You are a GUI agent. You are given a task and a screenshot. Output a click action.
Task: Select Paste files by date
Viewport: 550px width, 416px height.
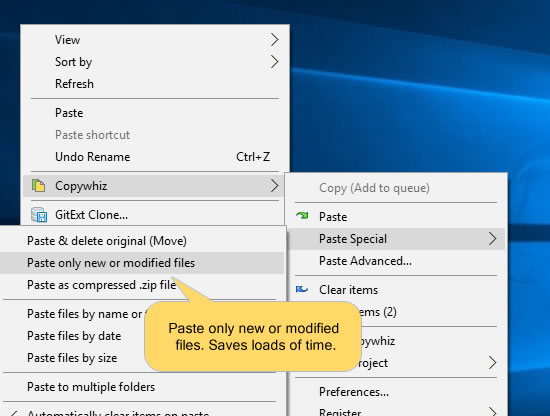pyautogui.click(x=74, y=336)
